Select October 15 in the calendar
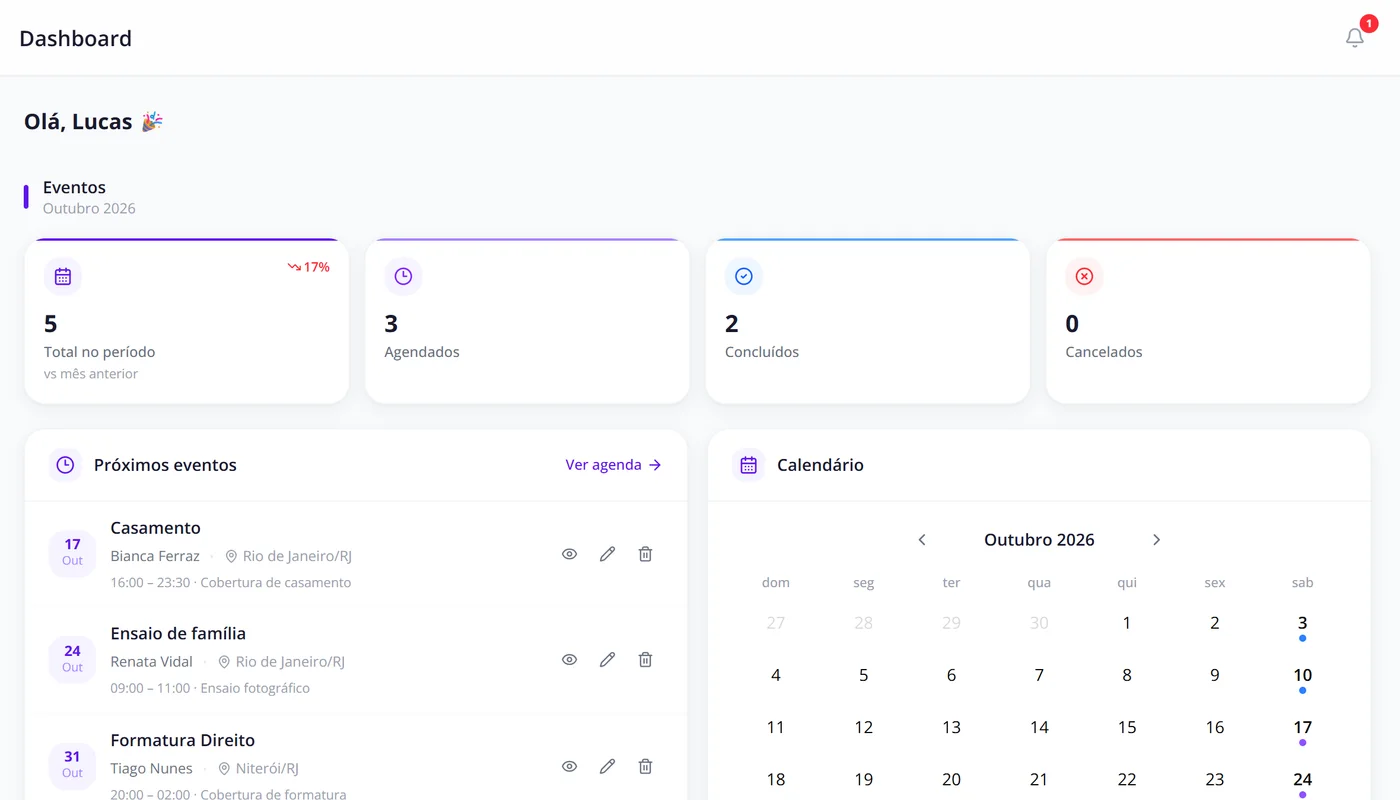Viewport: 1400px width, 800px height. (1127, 728)
